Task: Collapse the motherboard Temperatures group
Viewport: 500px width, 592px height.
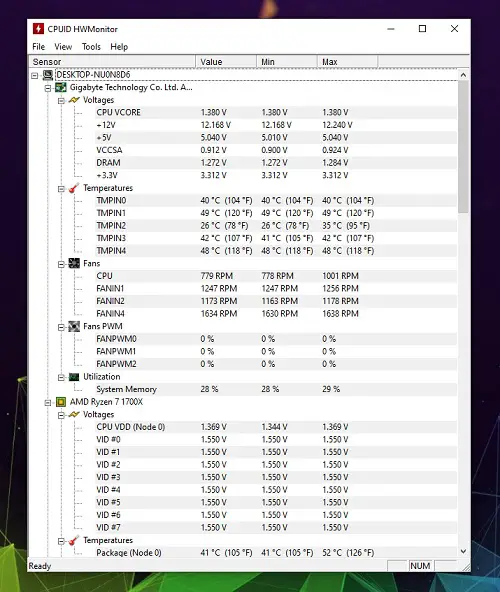Action: tap(61, 189)
